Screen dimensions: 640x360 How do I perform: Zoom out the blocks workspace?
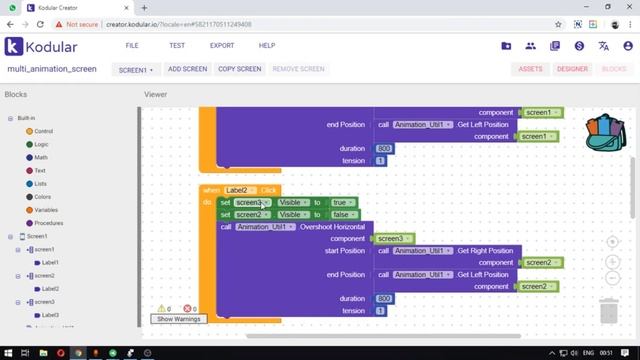click(x=612, y=278)
